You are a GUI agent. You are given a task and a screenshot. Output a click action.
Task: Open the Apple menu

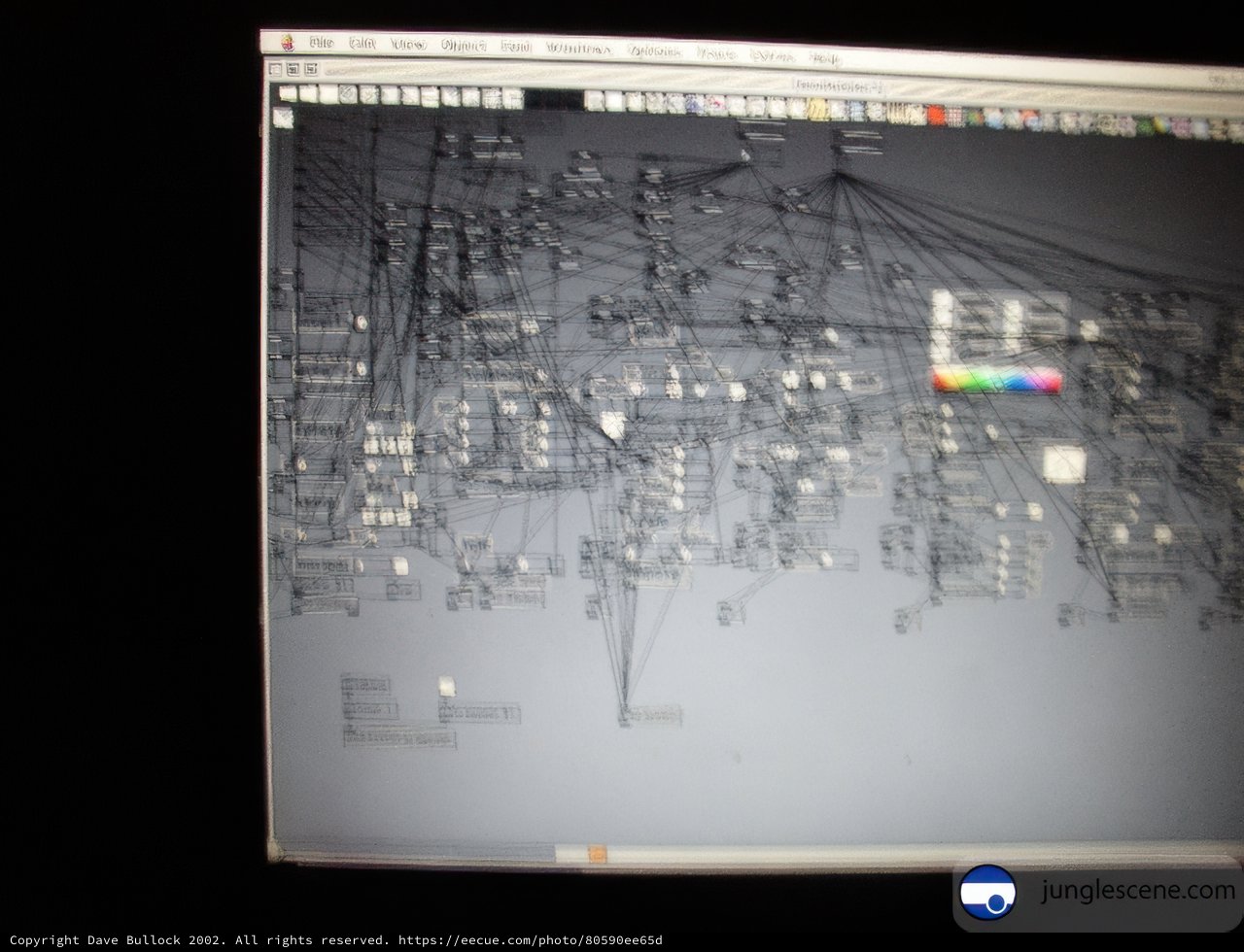coord(287,42)
